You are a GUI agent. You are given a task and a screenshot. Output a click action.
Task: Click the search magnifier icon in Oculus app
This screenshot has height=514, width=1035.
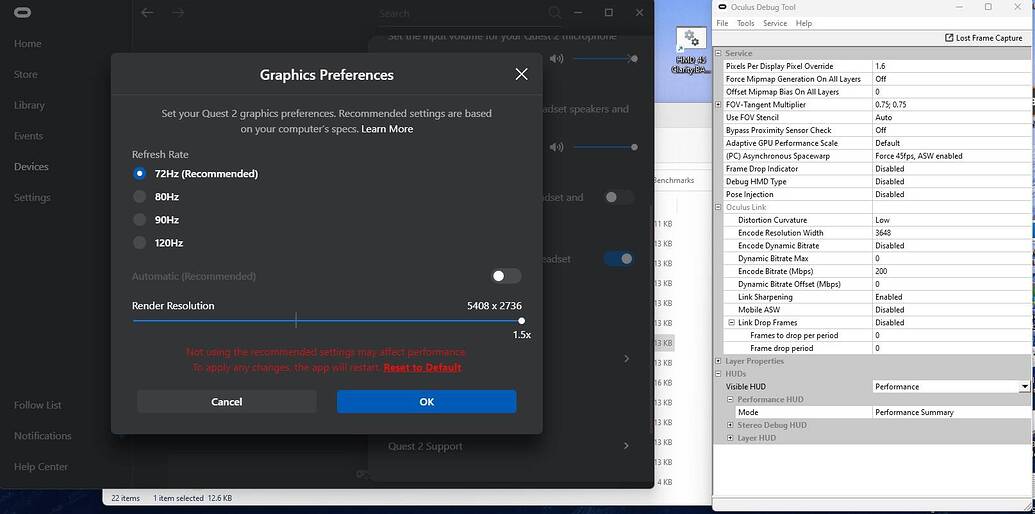(555, 13)
